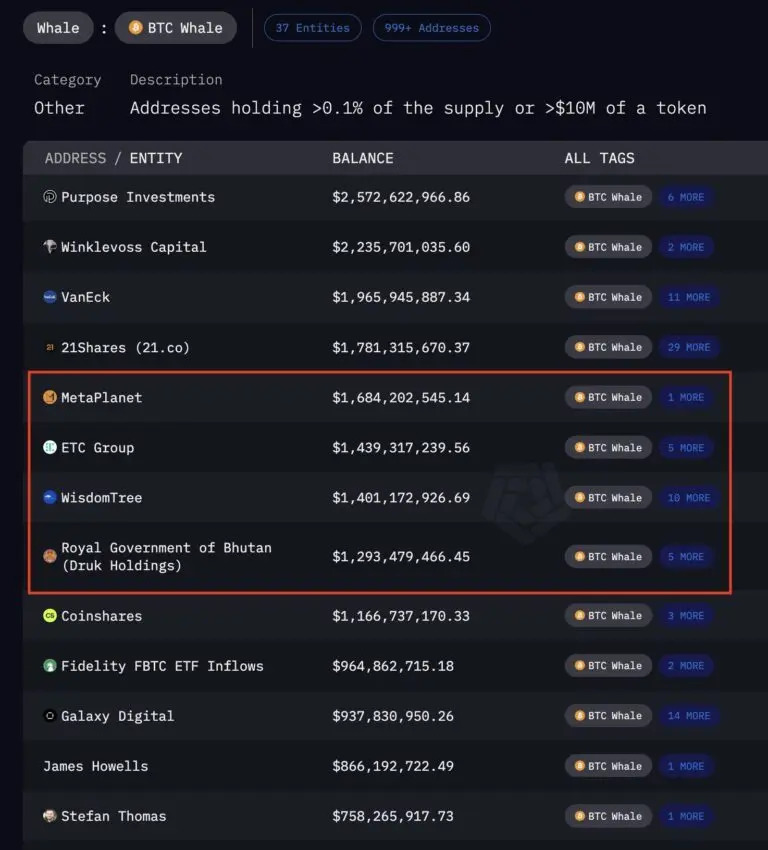Open the James Howells entity link
The image size is (768, 850).
click(x=95, y=766)
